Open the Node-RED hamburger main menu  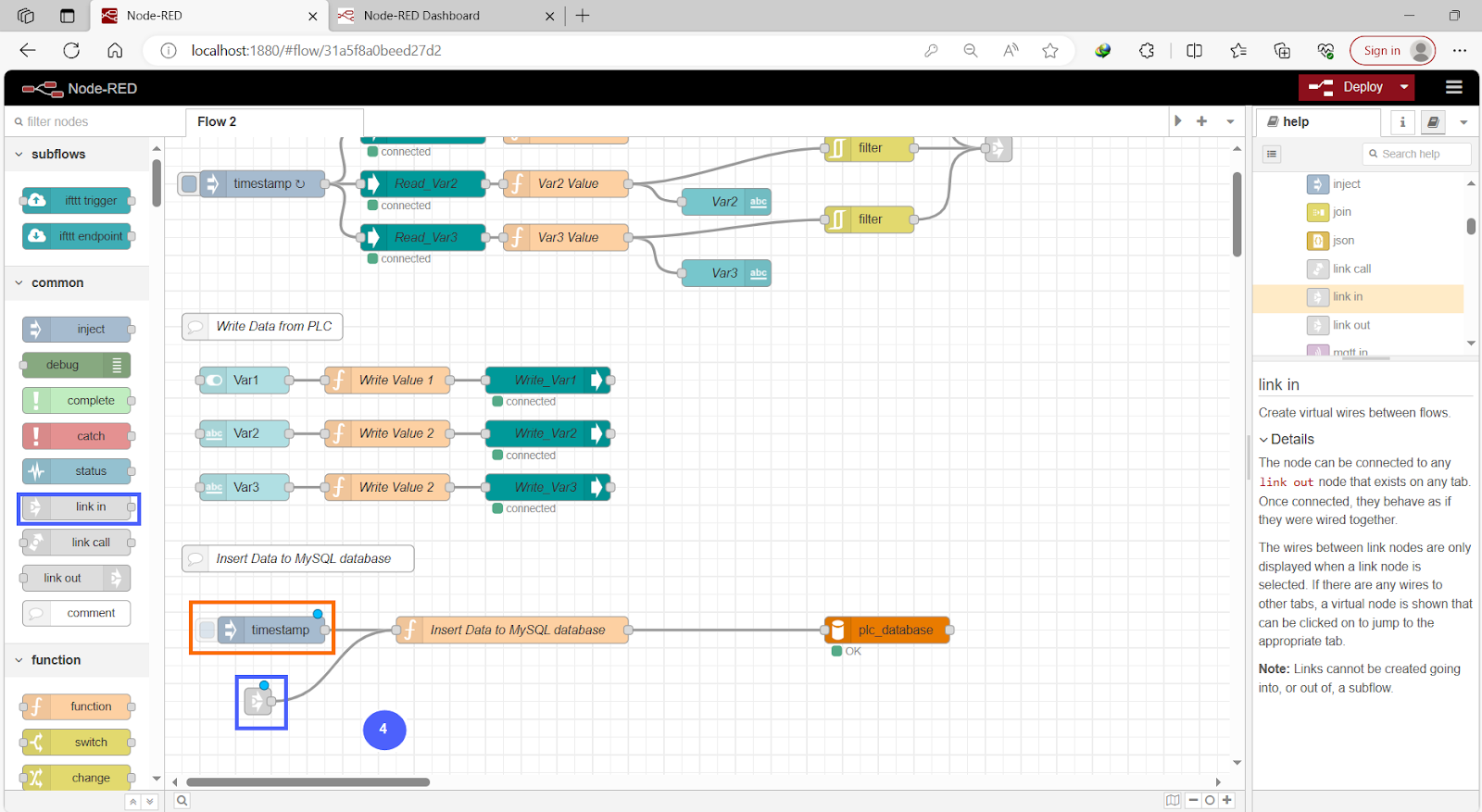click(1454, 87)
